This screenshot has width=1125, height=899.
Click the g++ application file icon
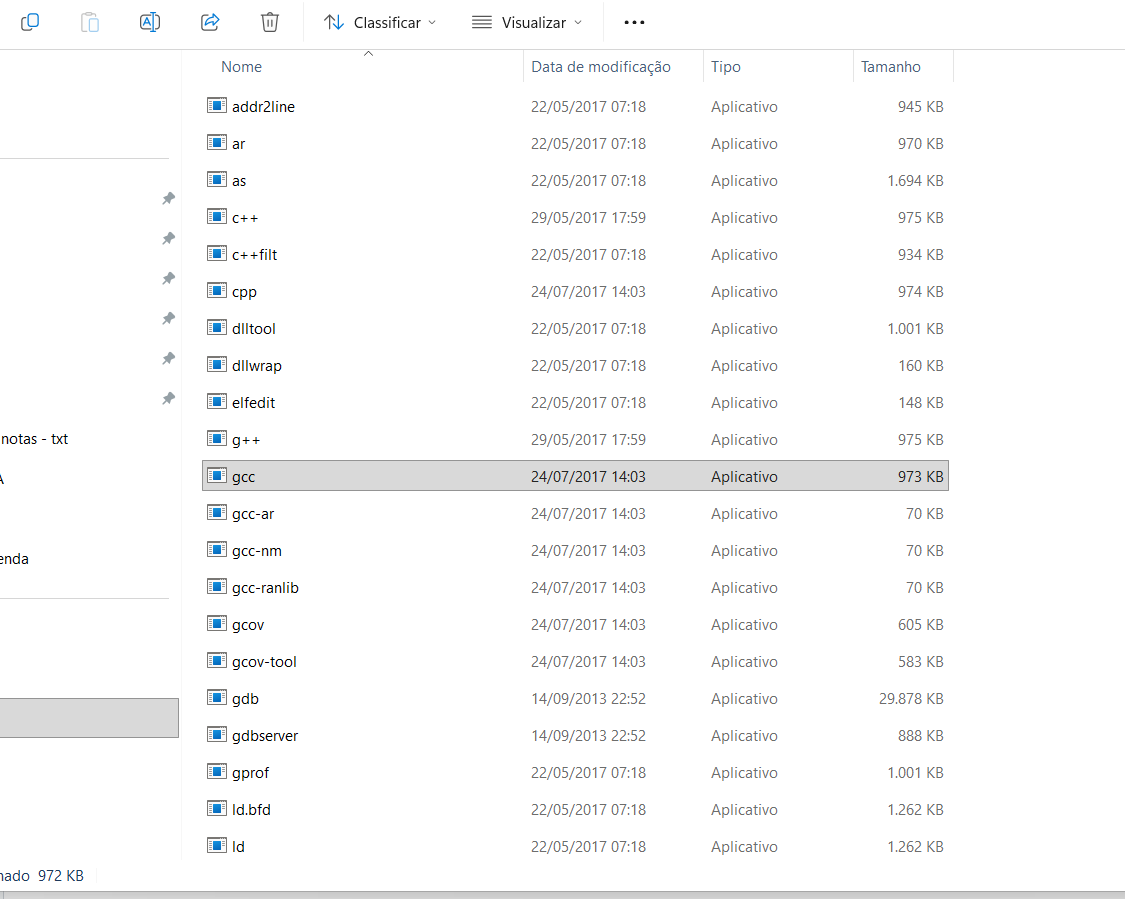(x=217, y=438)
